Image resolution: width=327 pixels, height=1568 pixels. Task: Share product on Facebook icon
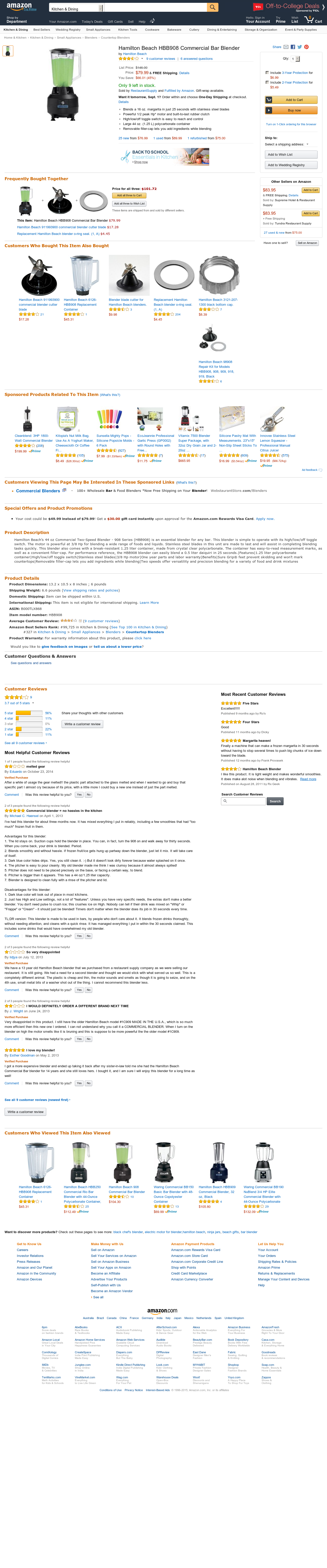pyautogui.click(x=293, y=47)
